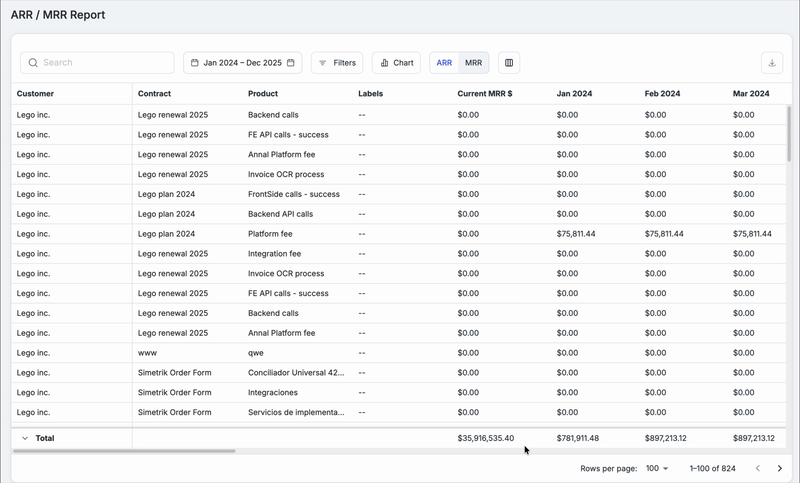
Task: Click the Integraciones product cell
Action: (273, 392)
